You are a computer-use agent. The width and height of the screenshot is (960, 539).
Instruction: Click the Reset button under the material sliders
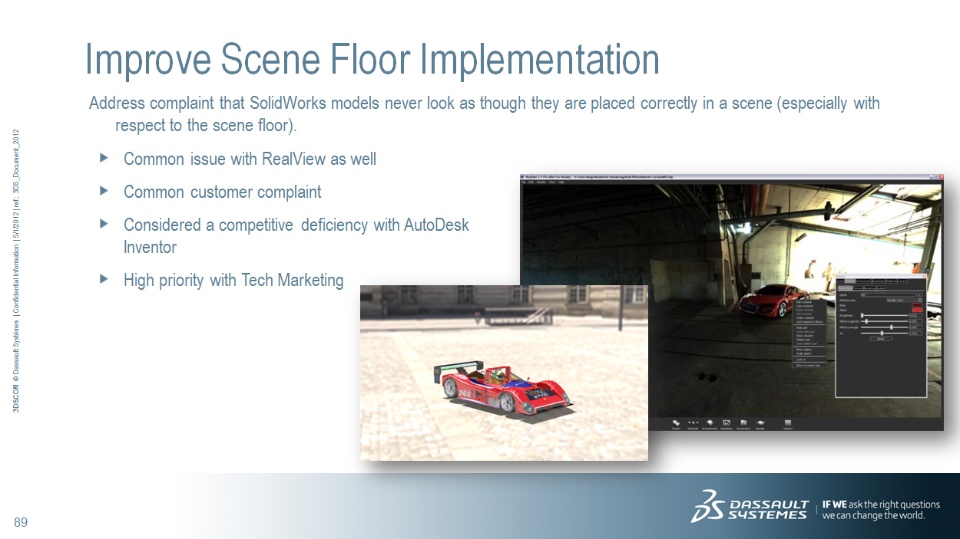881,339
